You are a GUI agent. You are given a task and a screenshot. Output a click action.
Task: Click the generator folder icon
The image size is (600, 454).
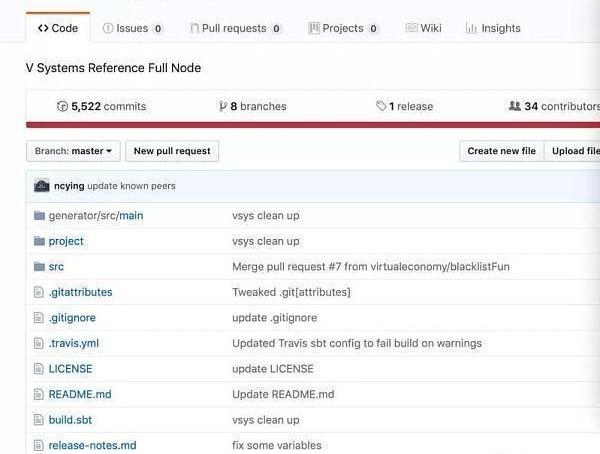(39, 216)
